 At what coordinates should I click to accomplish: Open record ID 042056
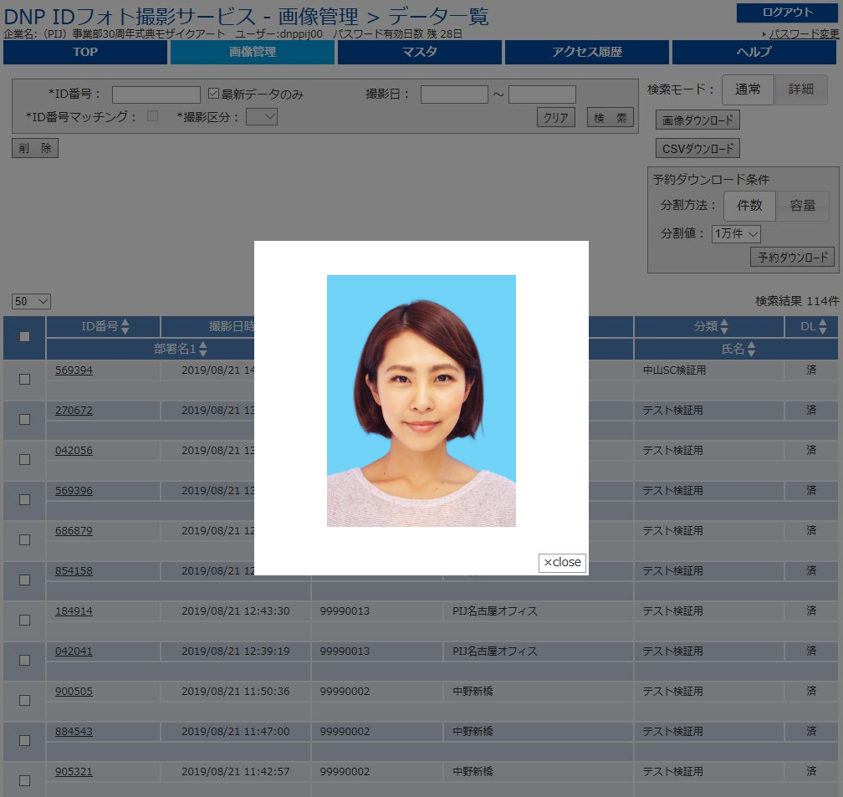pyautogui.click(x=74, y=451)
